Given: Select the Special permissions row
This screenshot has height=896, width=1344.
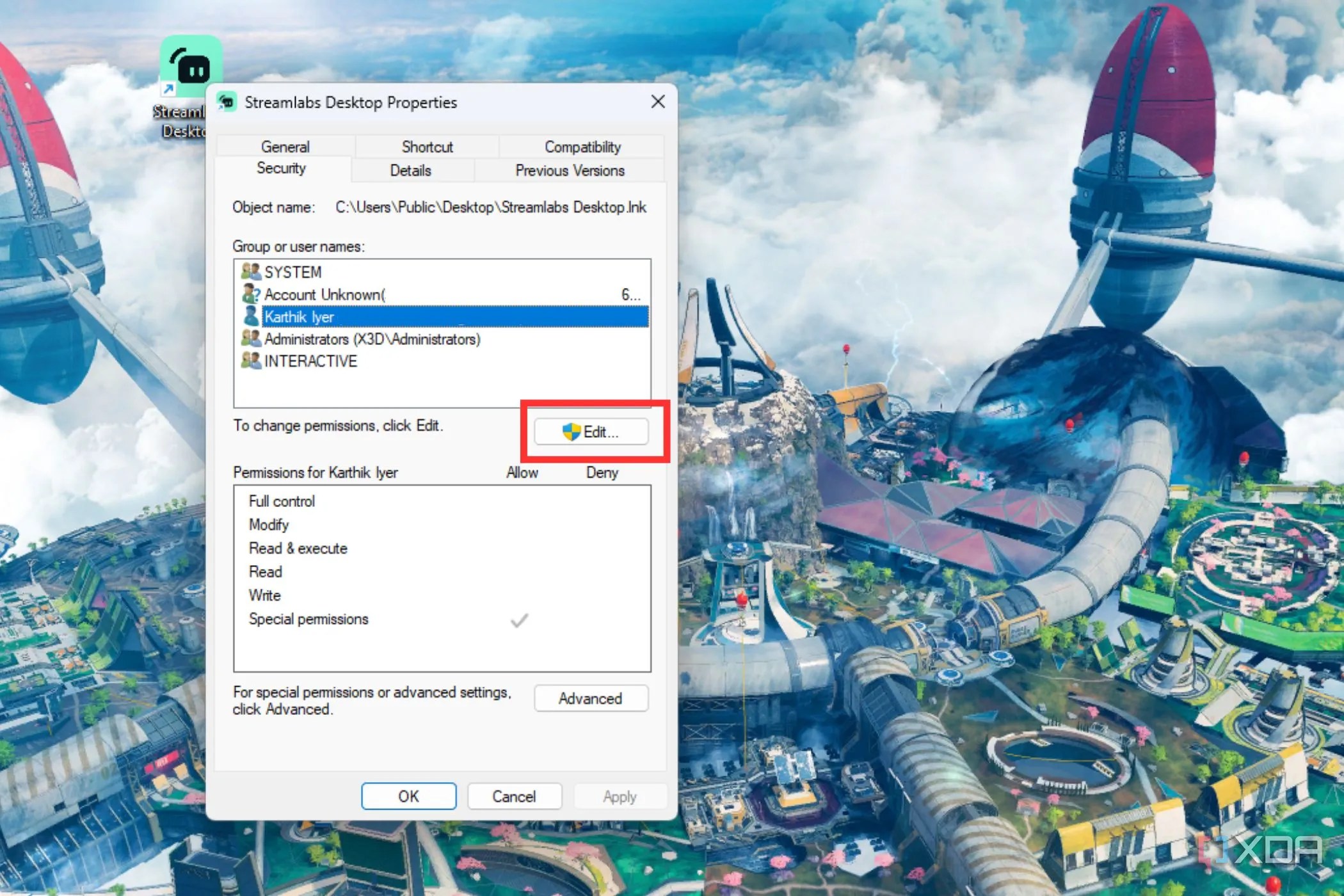Looking at the screenshot, I should click(x=308, y=619).
